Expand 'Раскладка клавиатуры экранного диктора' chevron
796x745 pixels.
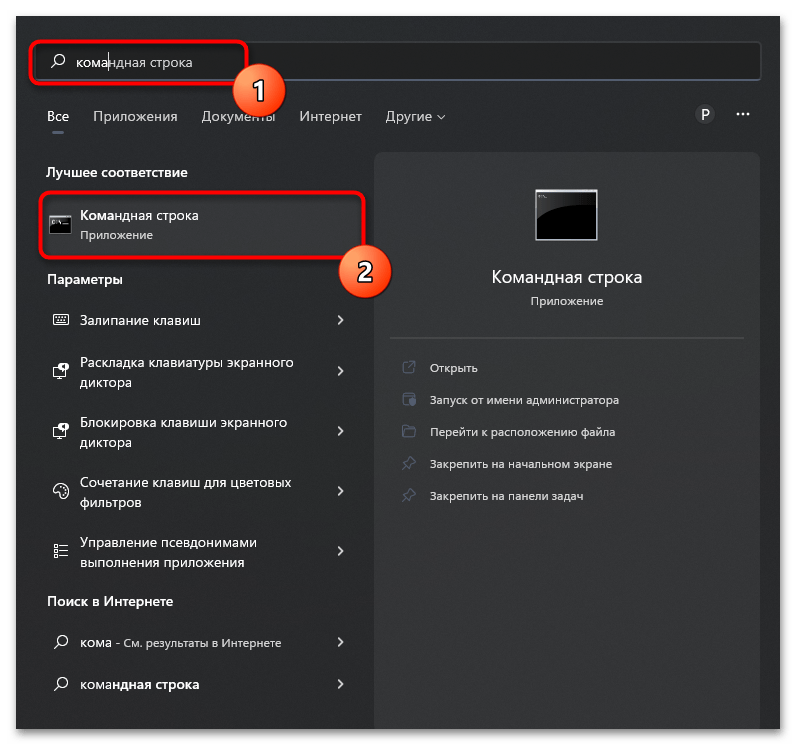(x=341, y=371)
